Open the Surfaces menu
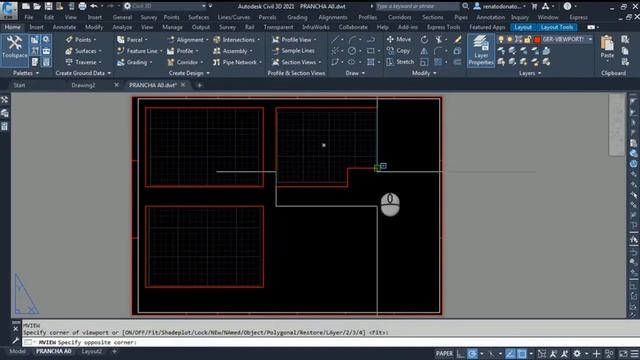Screen dimensions: 640x360 [x=198, y=17]
